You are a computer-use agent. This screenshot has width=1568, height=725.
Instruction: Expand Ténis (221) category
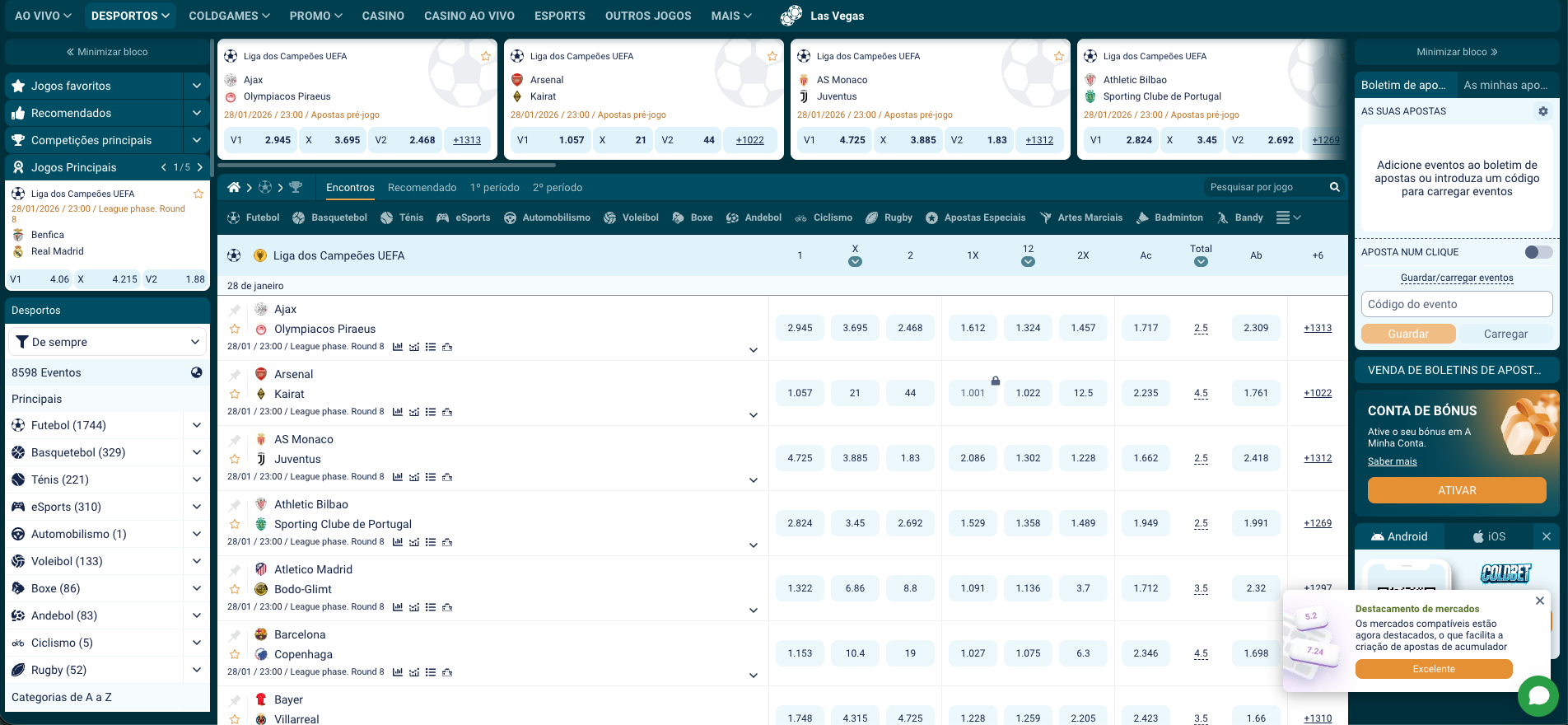tap(196, 479)
